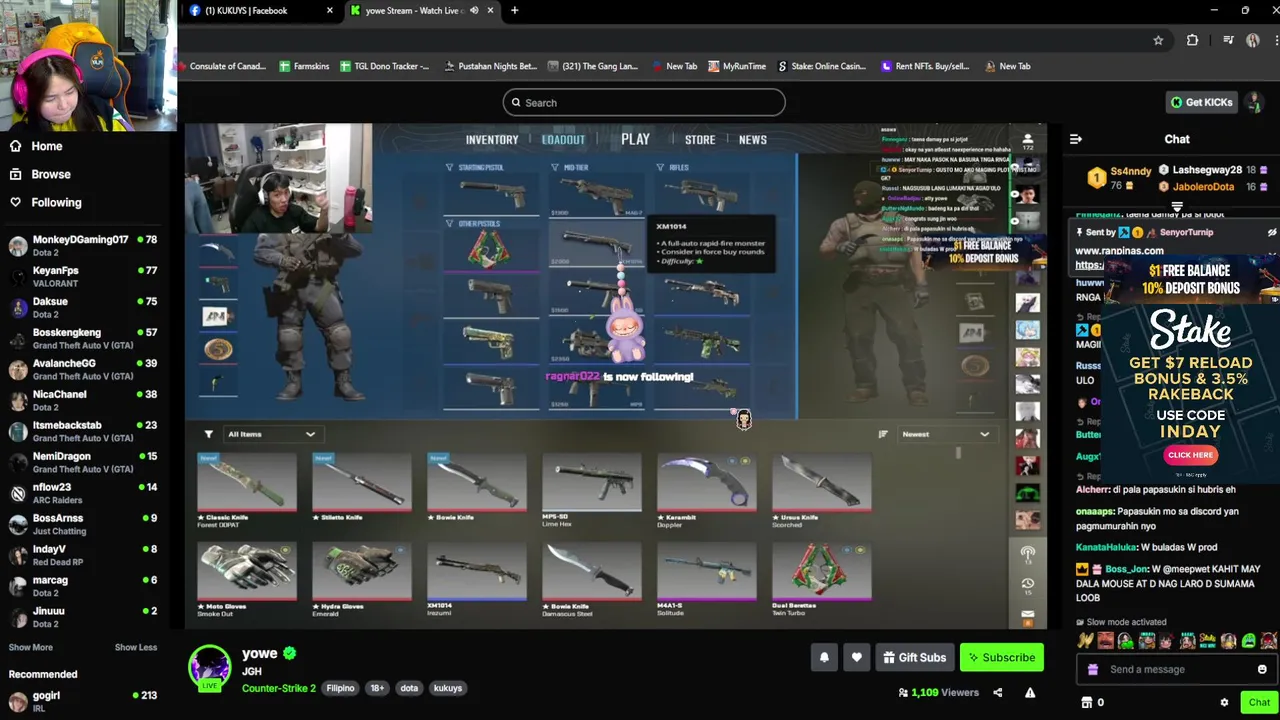Open MonkeyDGaming017 channel in sidebar

click(82, 246)
